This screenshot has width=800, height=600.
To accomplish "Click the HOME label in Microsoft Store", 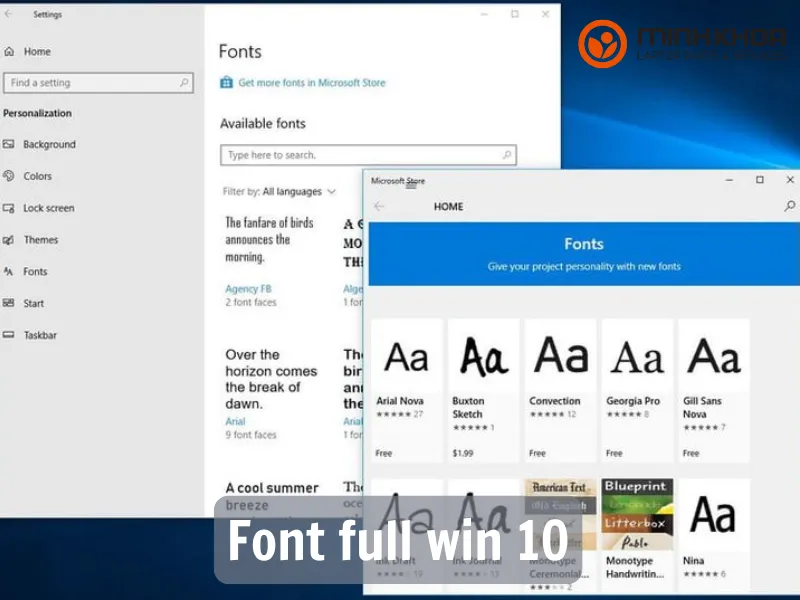I will tap(448, 207).
